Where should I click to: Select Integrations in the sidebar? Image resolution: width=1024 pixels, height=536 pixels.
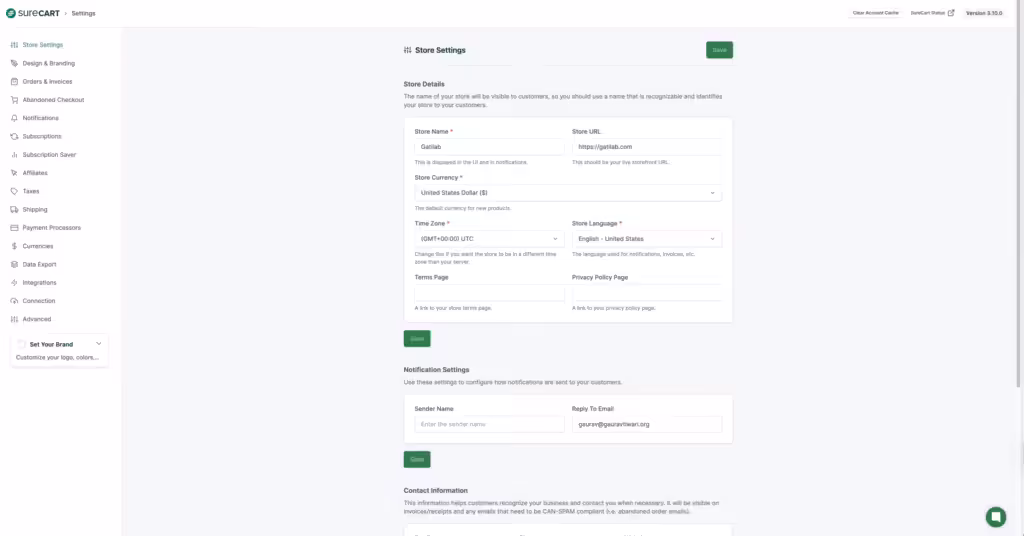[40, 283]
